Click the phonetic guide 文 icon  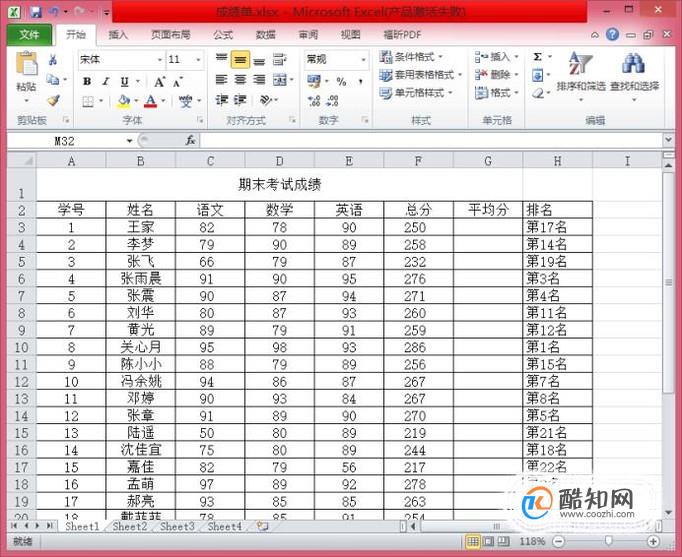pos(185,101)
